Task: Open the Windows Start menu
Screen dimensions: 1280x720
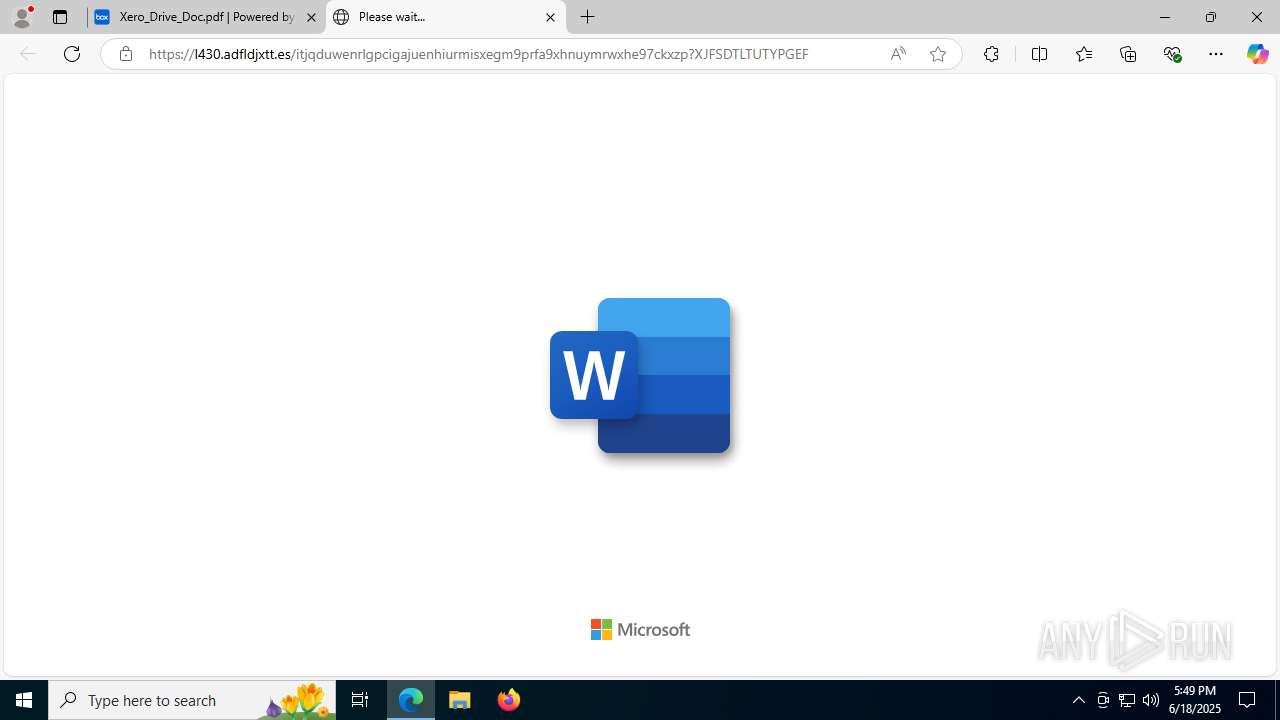Action: click(24, 700)
